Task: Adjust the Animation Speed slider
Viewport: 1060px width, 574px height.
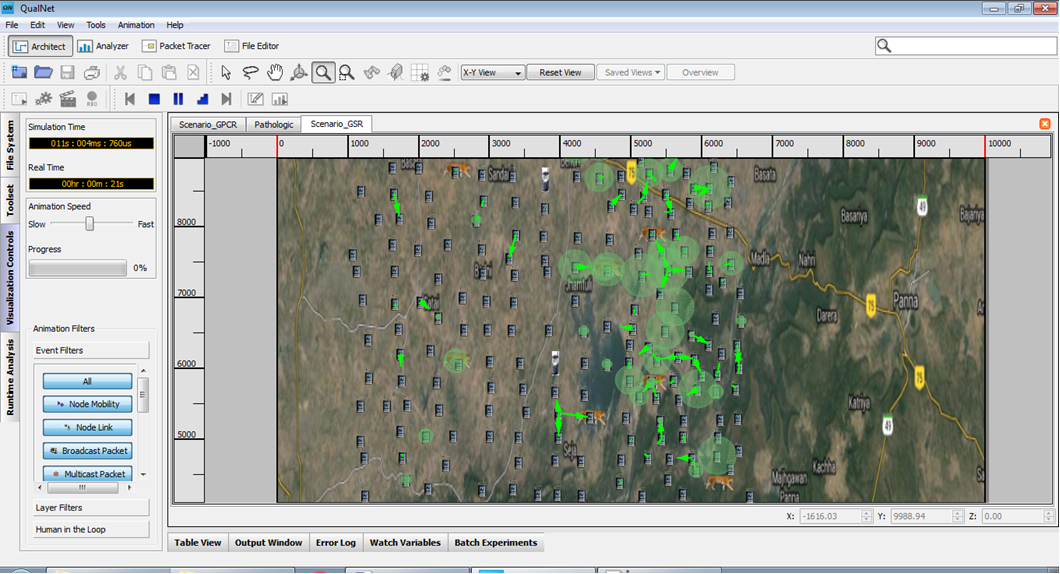Action: [90, 224]
